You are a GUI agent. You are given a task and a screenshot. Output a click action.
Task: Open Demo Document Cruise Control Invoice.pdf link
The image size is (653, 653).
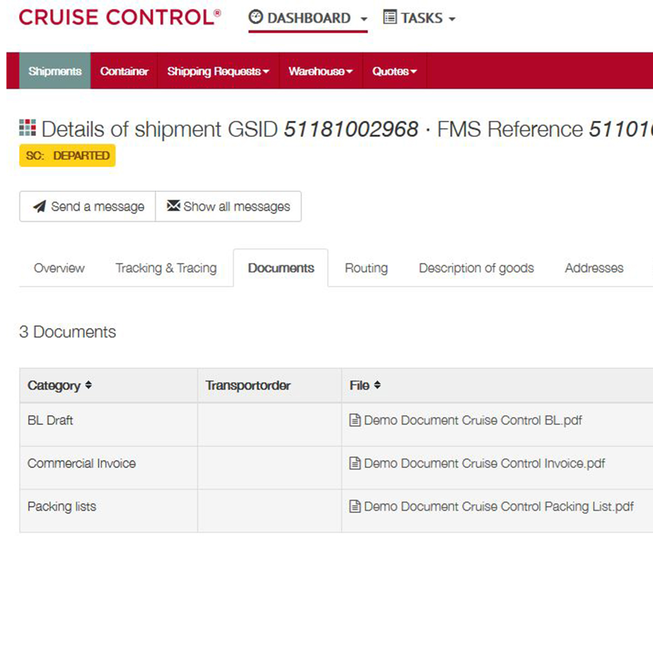point(484,463)
